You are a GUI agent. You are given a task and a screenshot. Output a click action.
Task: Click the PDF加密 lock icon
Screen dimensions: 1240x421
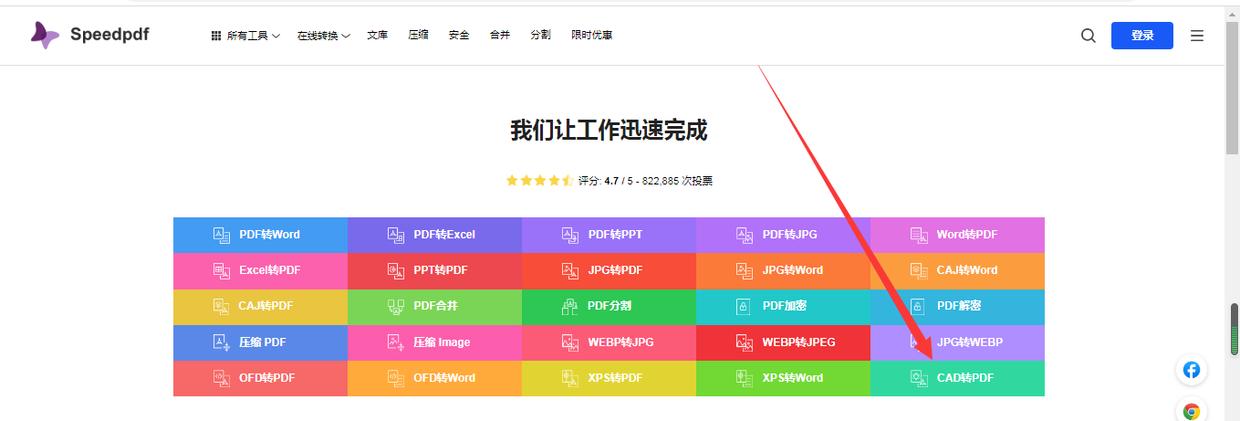point(745,306)
